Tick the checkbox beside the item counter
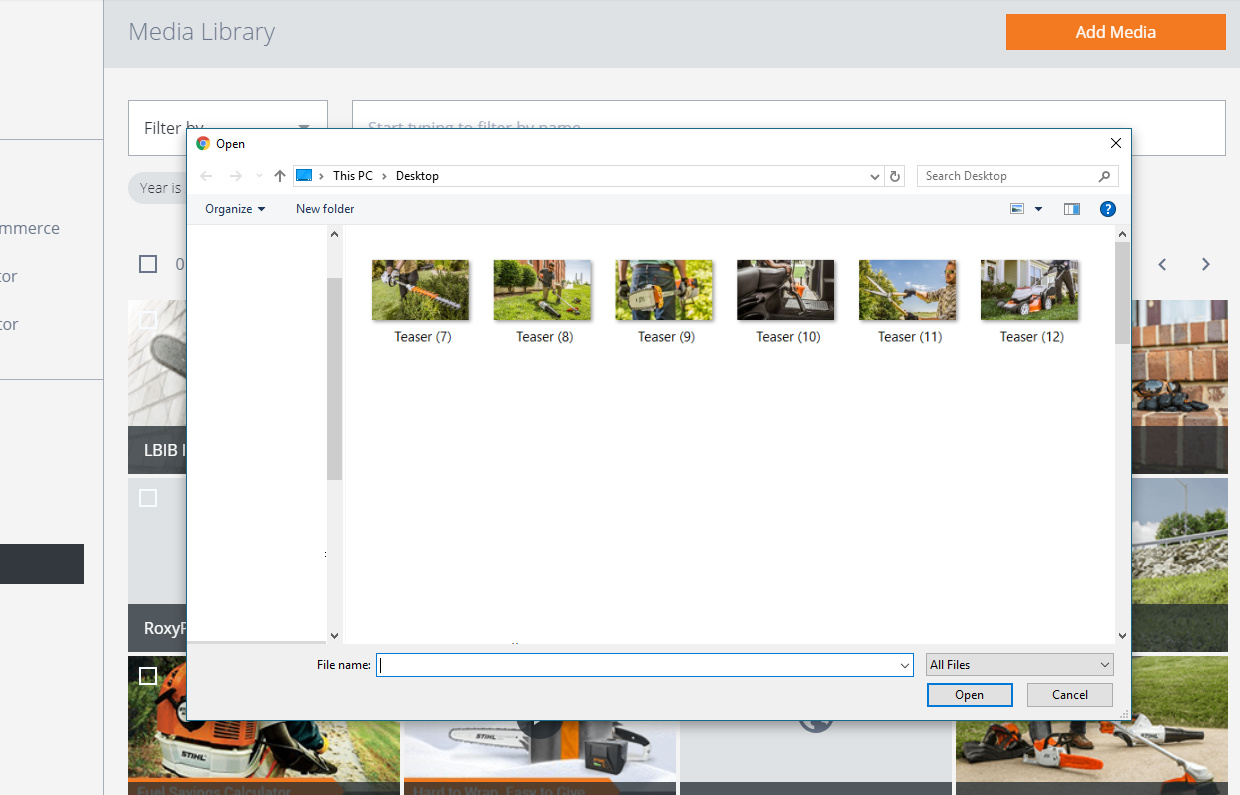This screenshot has width=1240, height=795. (x=148, y=264)
